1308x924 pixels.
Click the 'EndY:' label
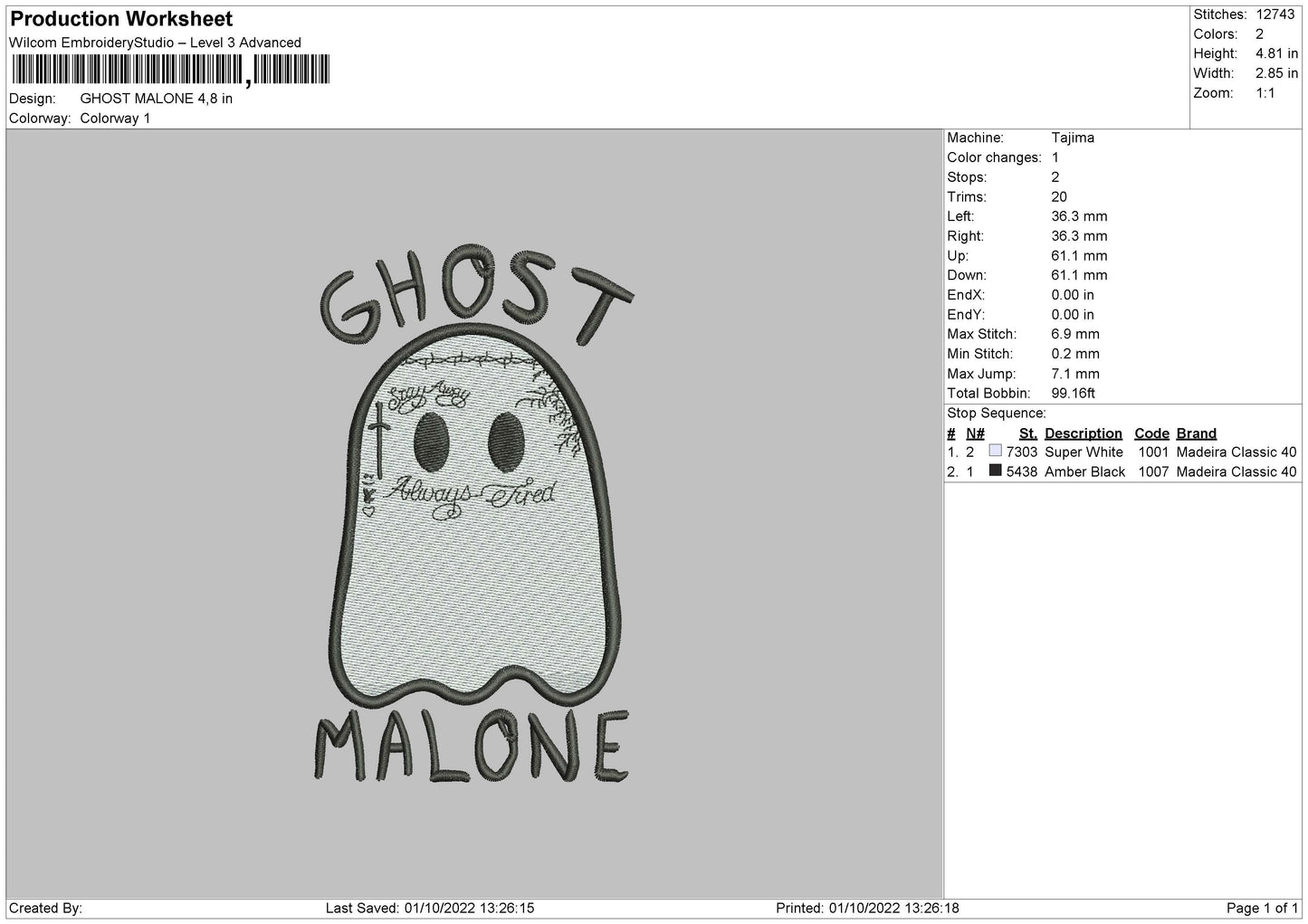966,315
